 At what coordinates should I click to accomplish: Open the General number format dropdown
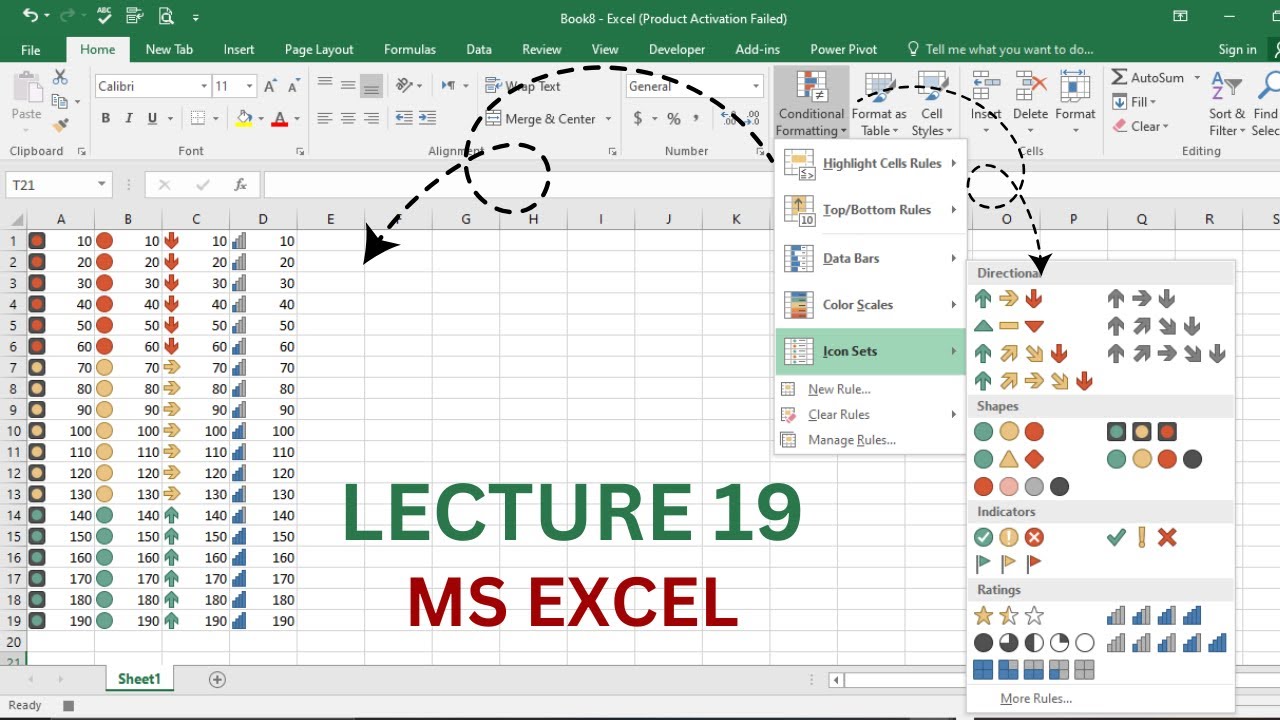pos(756,86)
